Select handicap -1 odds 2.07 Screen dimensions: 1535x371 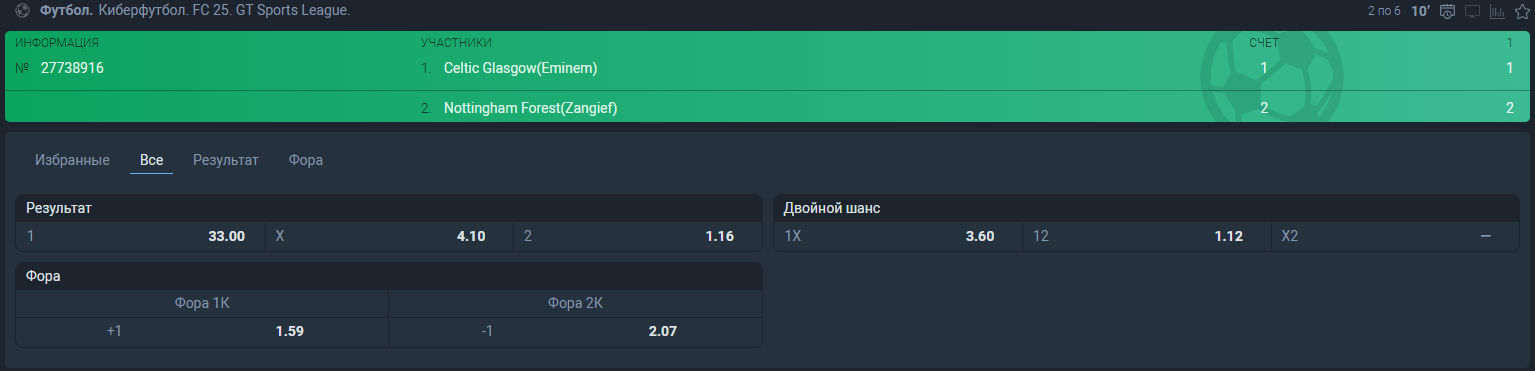pyautogui.click(x=575, y=331)
